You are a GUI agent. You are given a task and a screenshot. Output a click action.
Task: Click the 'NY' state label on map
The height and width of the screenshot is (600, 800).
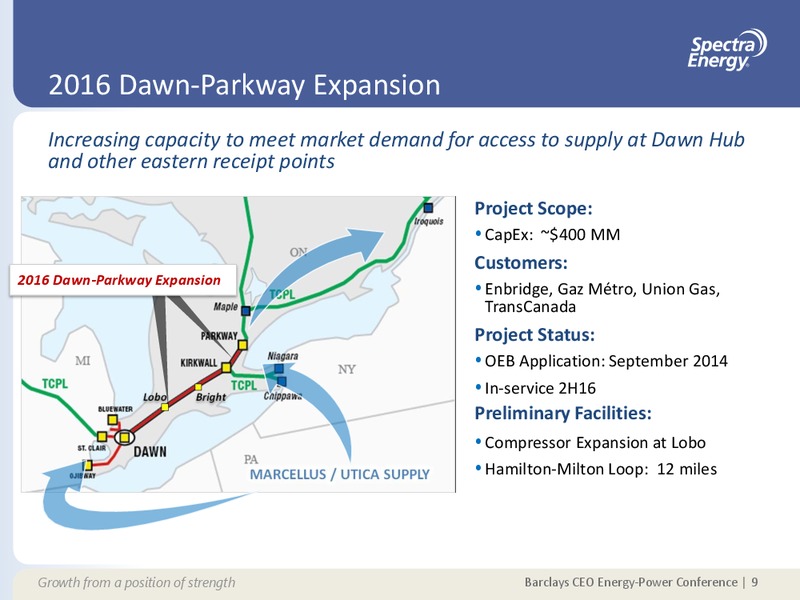(346, 369)
